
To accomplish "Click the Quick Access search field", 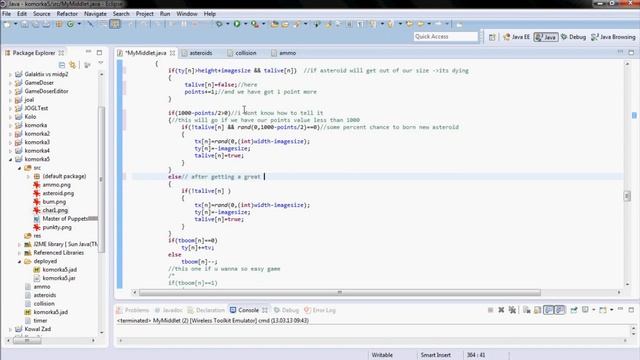I will click(x=445, y=37).
